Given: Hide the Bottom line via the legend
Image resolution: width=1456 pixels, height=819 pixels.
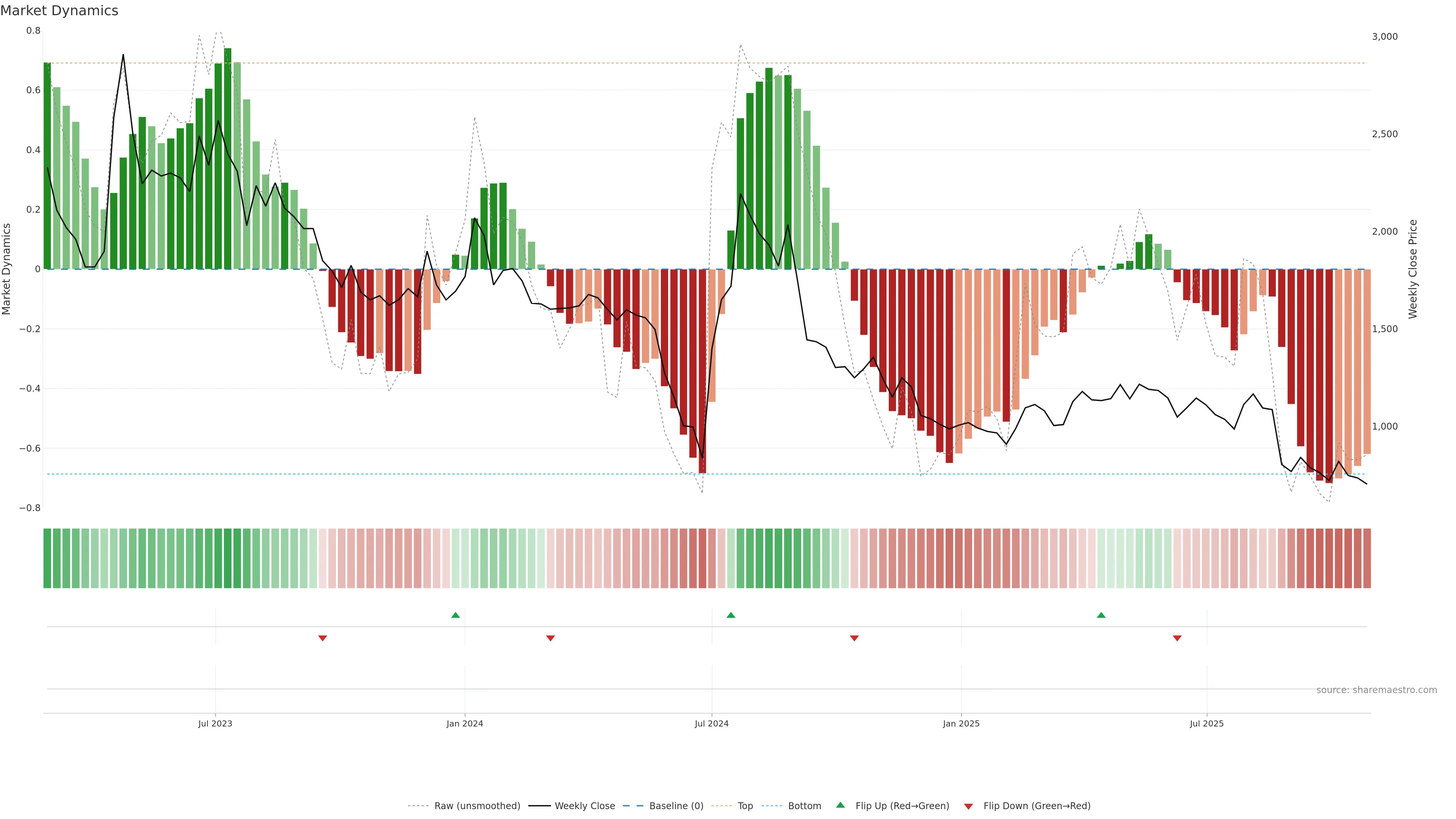Looking at the screenshot, I should click(804, 806).
